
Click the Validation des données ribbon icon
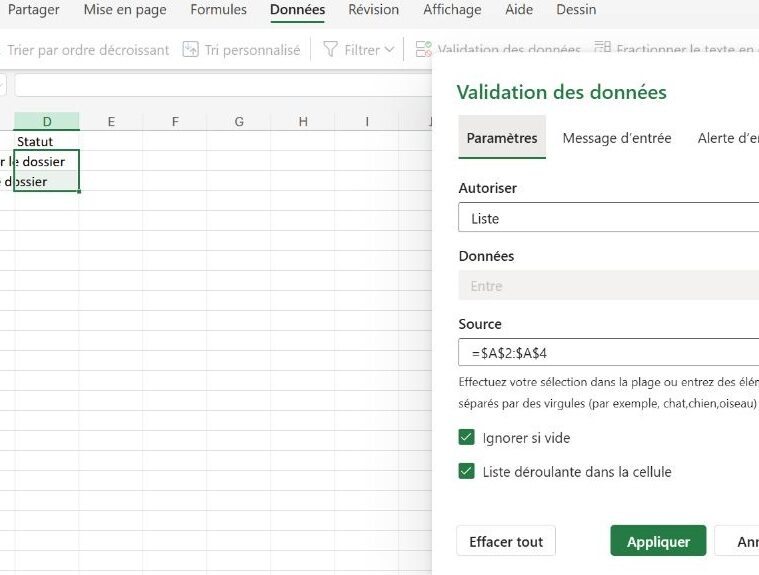pos(423,49)
